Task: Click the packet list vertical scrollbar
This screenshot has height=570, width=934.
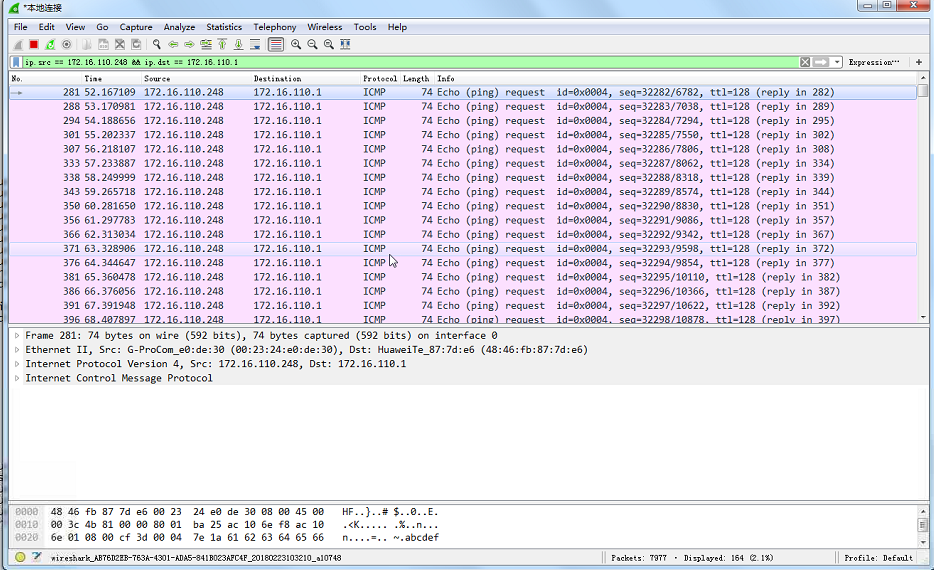Action: 923,200
